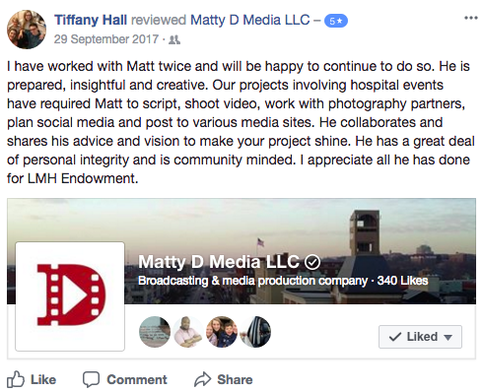Open Matty D Media red logo

click(x=70, y=296)
